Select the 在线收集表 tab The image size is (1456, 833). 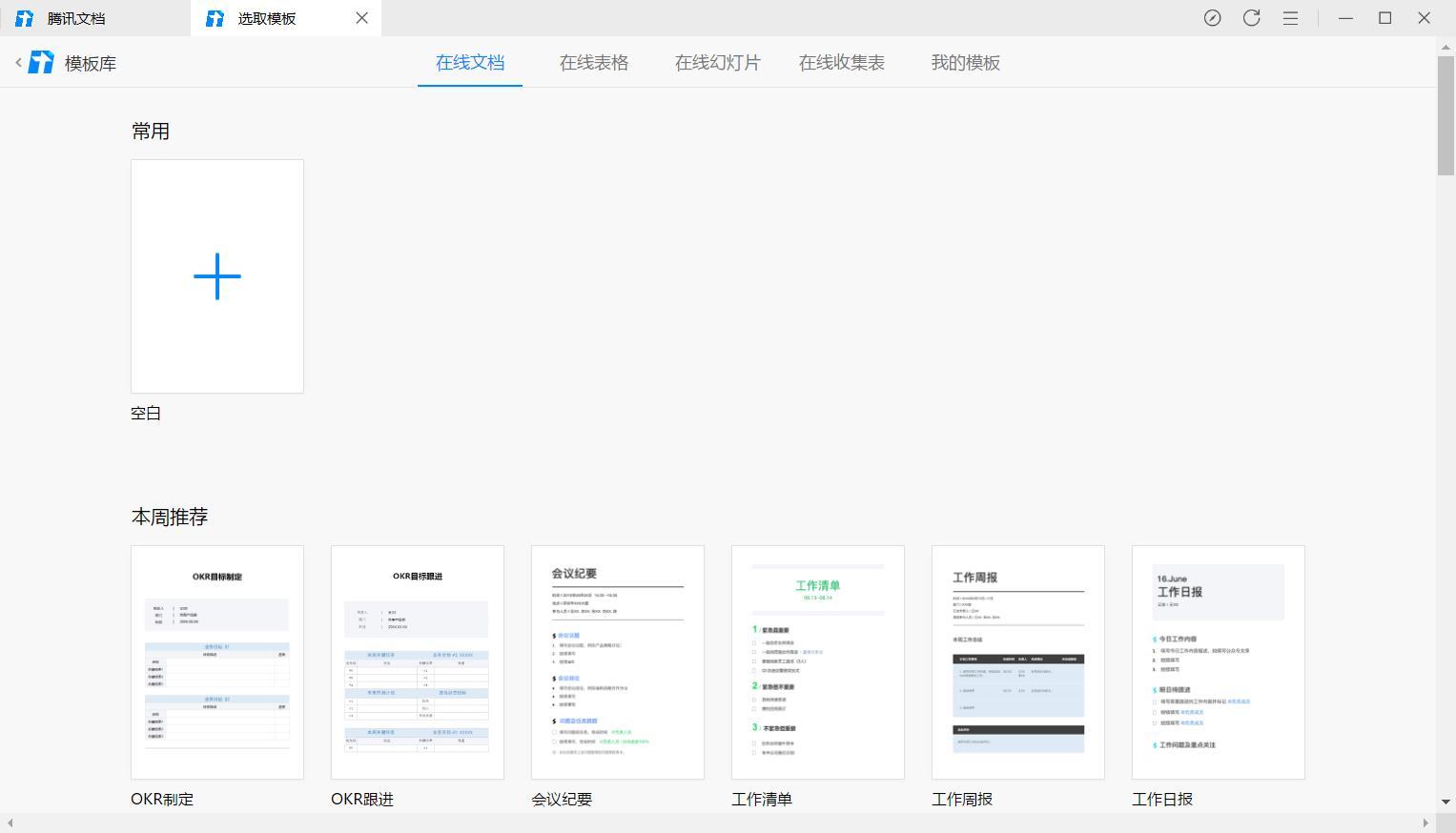(842, 63)
